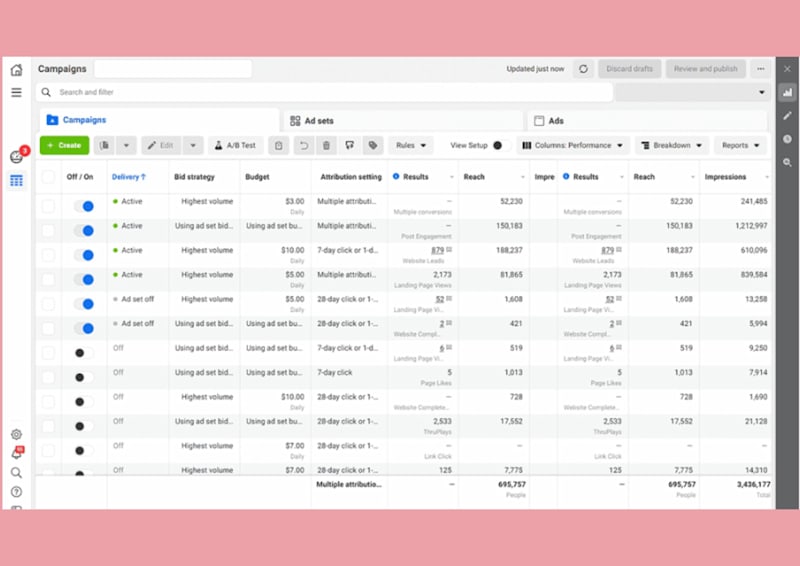Open the Rules dropdown menu

pos(411,145)
